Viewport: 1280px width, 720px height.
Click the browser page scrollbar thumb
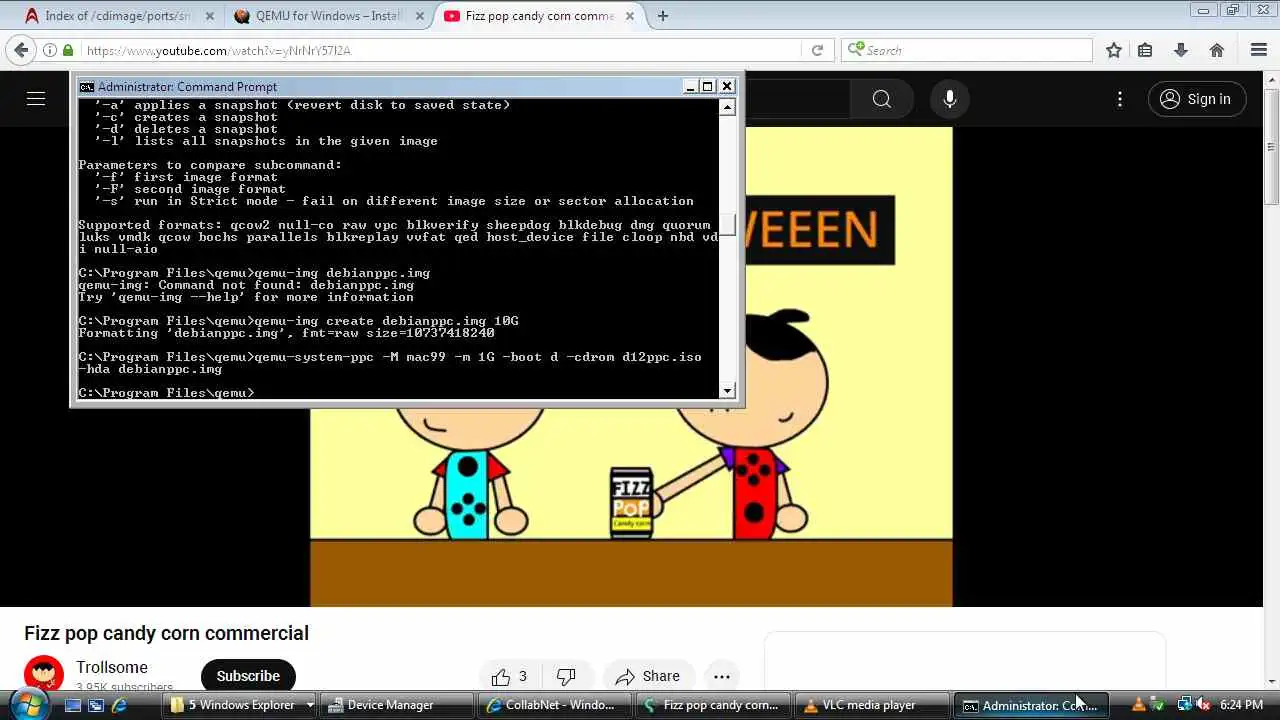click(1272, 145)
